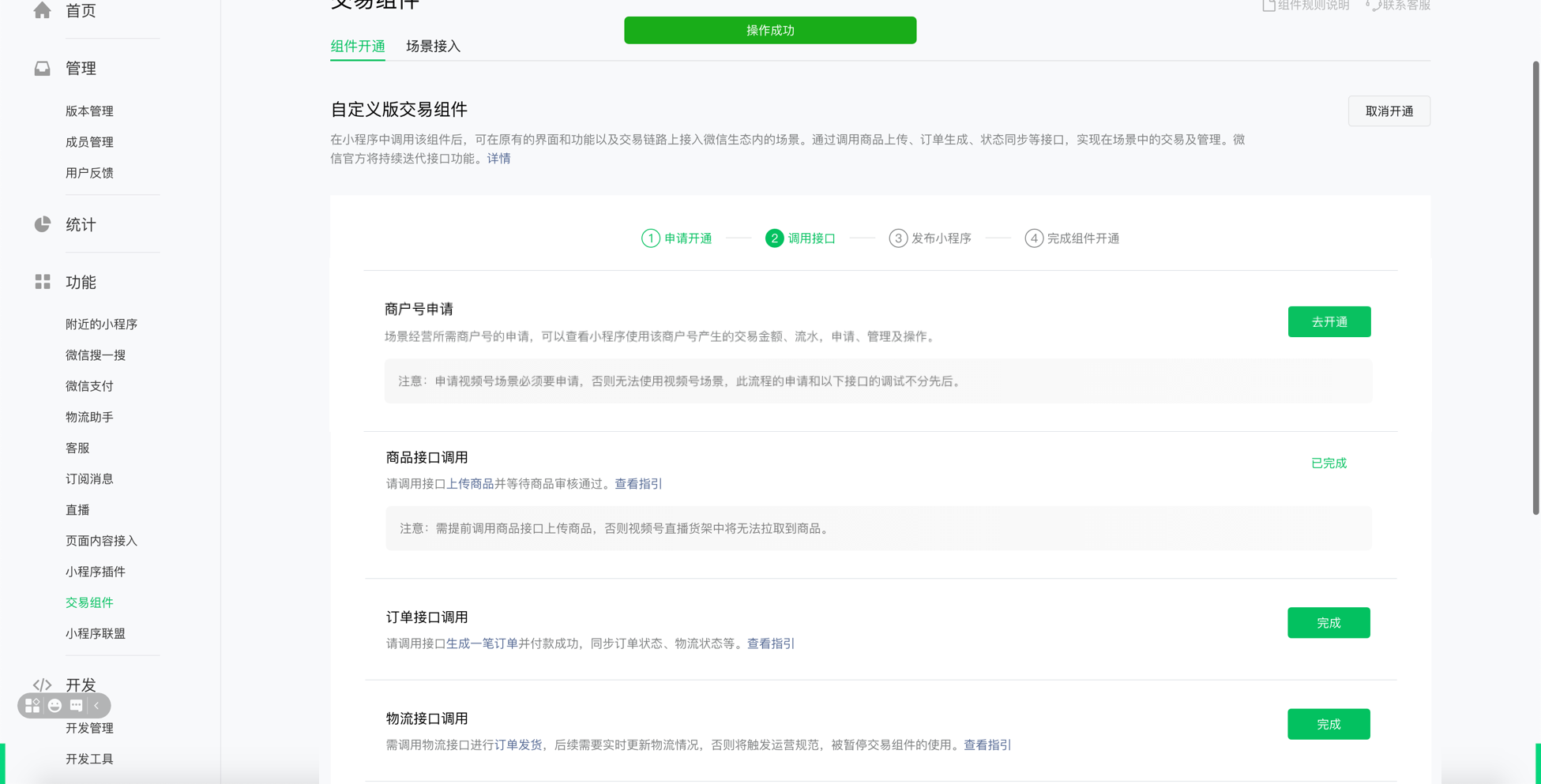Click the document icon beside 组件规则说明
The image size is (1541, 784).
[1268, 5]
